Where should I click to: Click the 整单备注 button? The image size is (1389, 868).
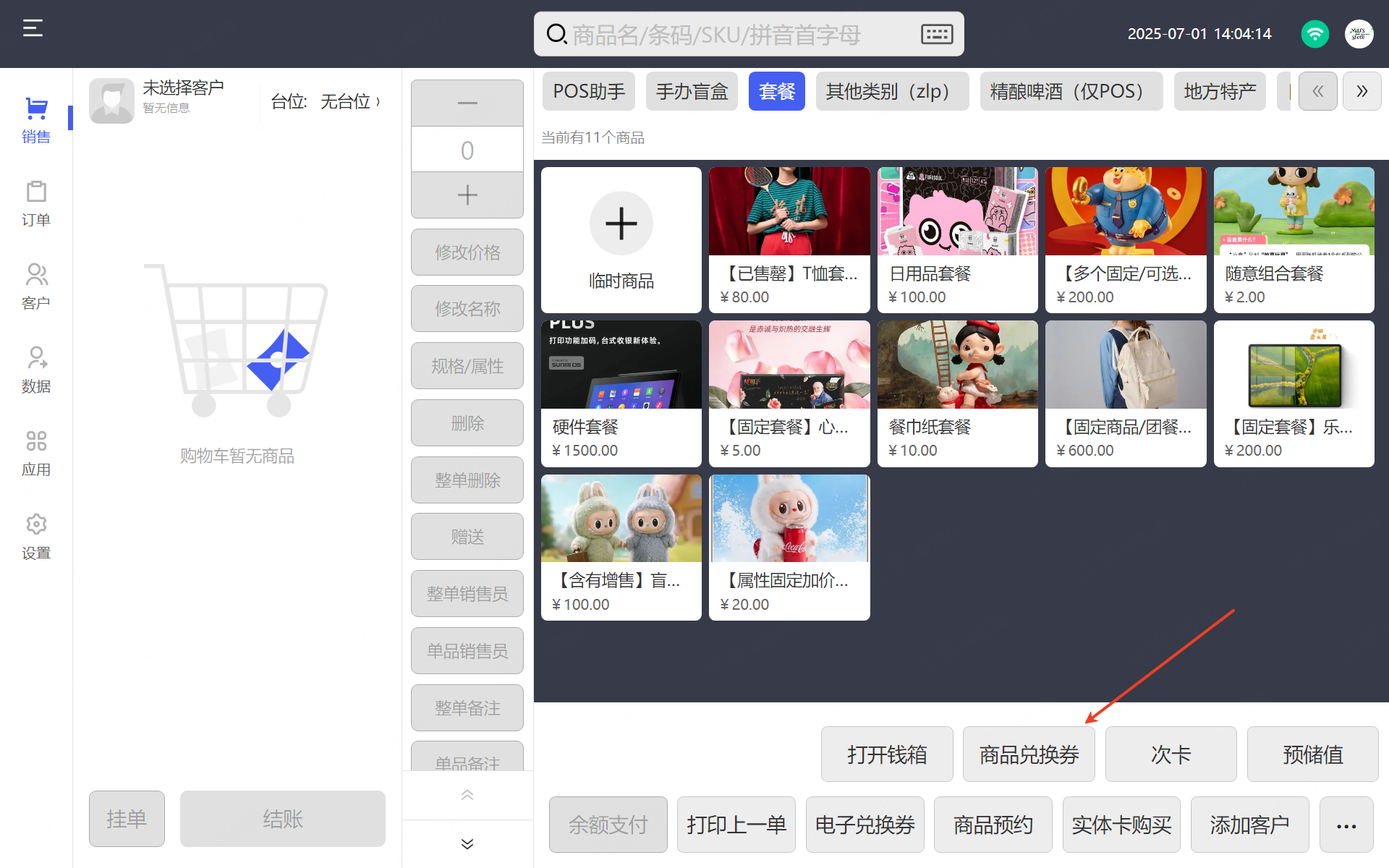click(x=467, y=708)
